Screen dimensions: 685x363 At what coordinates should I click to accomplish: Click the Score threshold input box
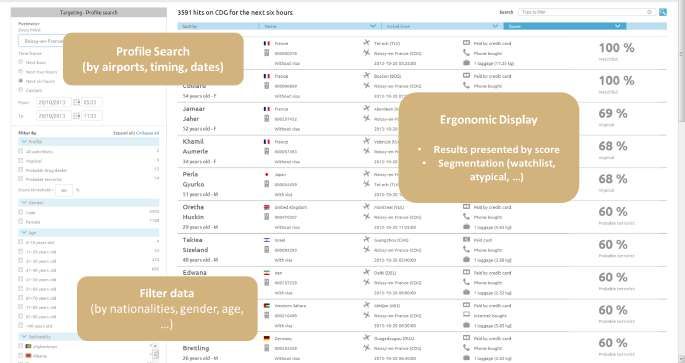pyautogui.click(x=64, y=190)
